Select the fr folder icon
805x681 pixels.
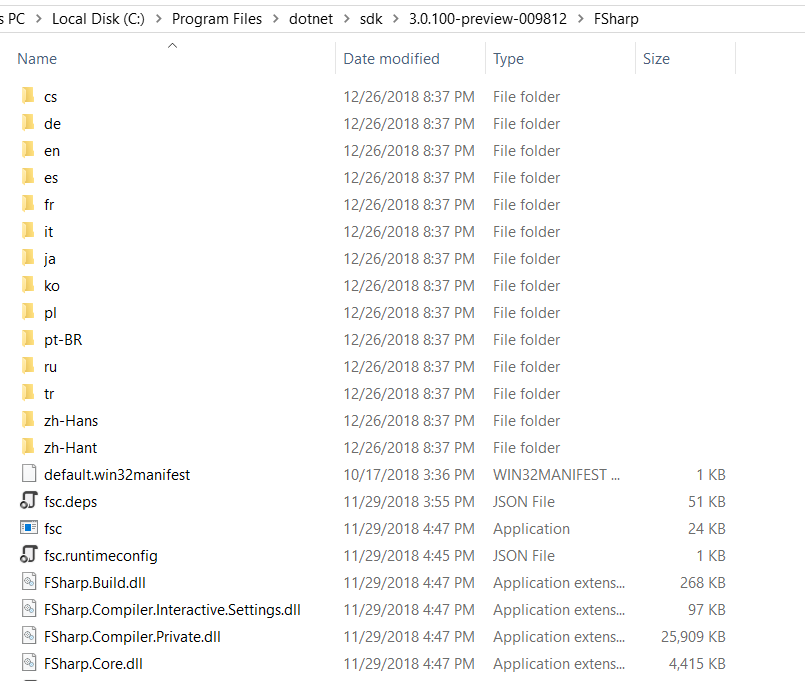click(x=29, y=203)
